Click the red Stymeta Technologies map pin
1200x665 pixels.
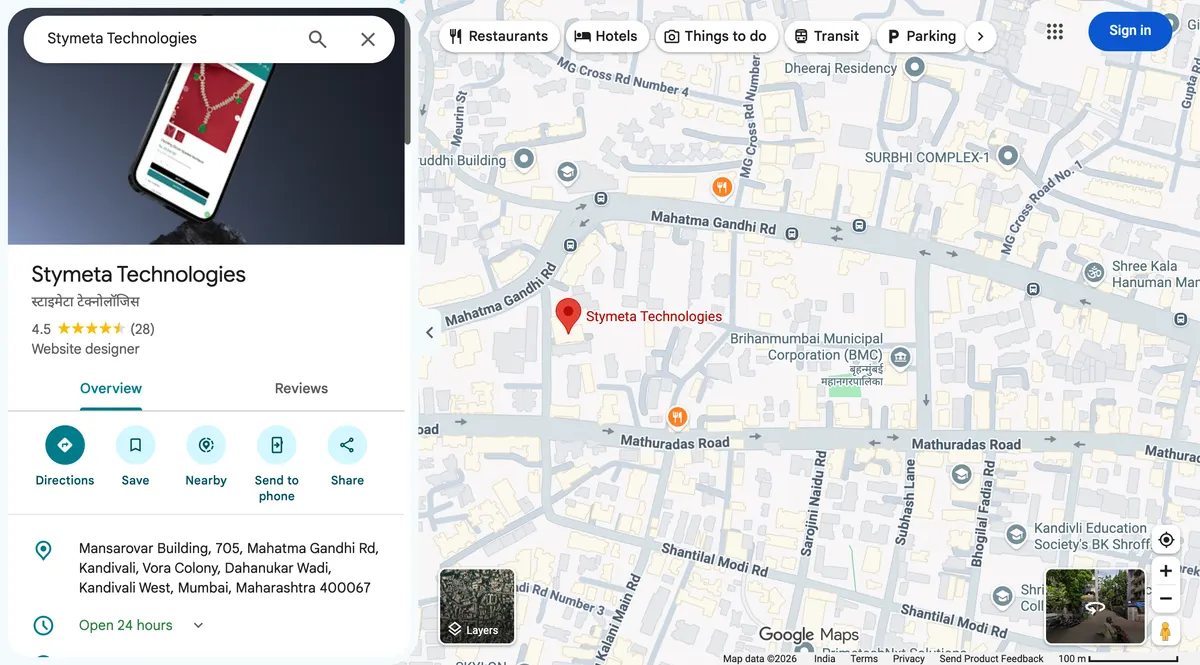click(x=568, y=315)
